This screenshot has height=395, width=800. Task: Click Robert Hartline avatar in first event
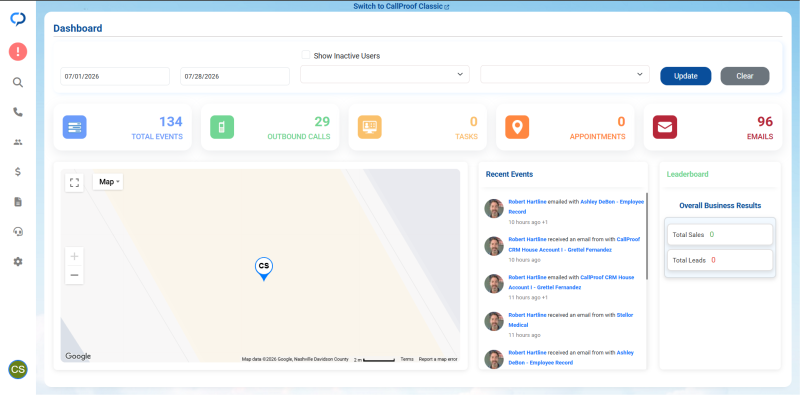click(493, 208)
